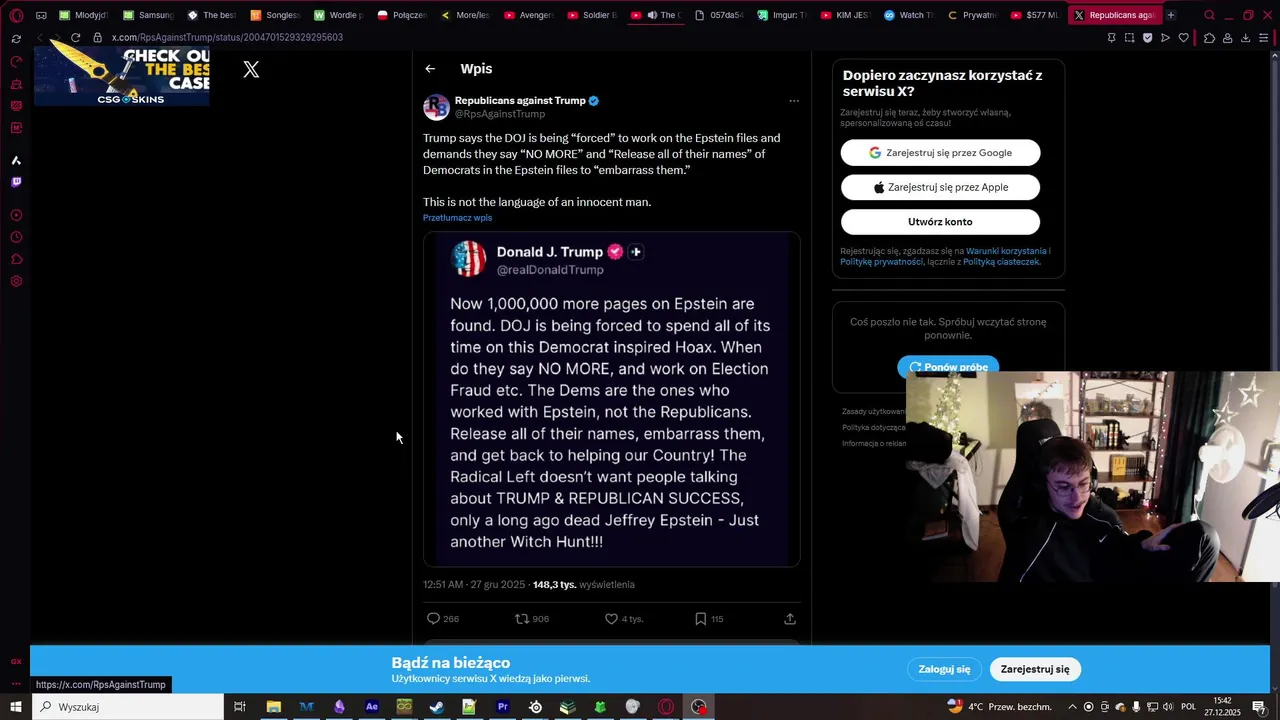Viewport: 1280px width, 720px height.
Task: Open After Effects from the taskbar
Action: (x=372, y=707)
